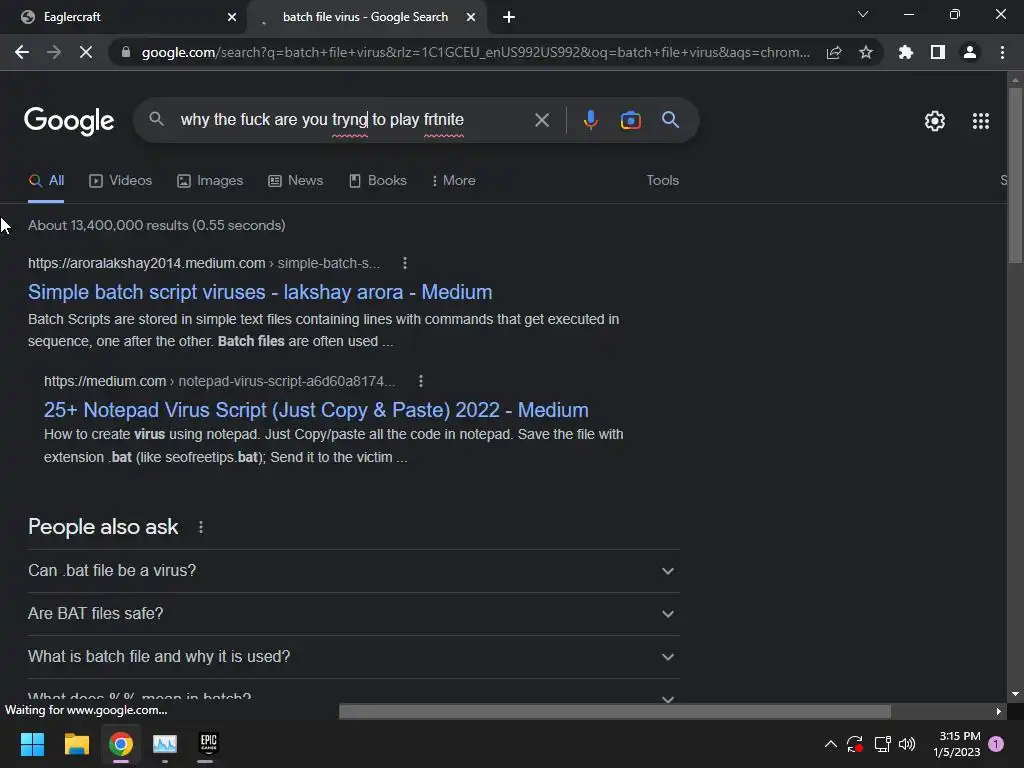This screenshot has height=768, width=1024.
Task: Open '25+ Notepad Virus Script' link
Action: [x=316, y=409]
